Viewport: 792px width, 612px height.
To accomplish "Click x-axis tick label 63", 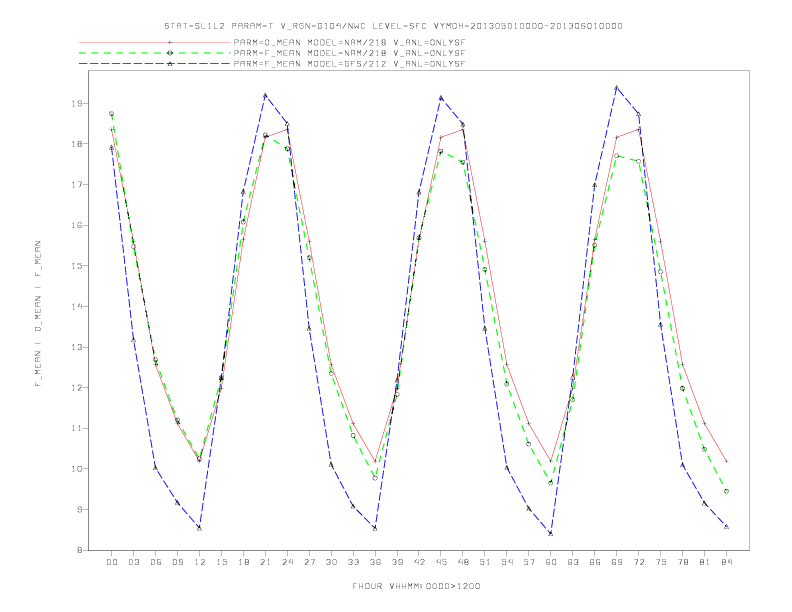I will click(x=573, y=562).
